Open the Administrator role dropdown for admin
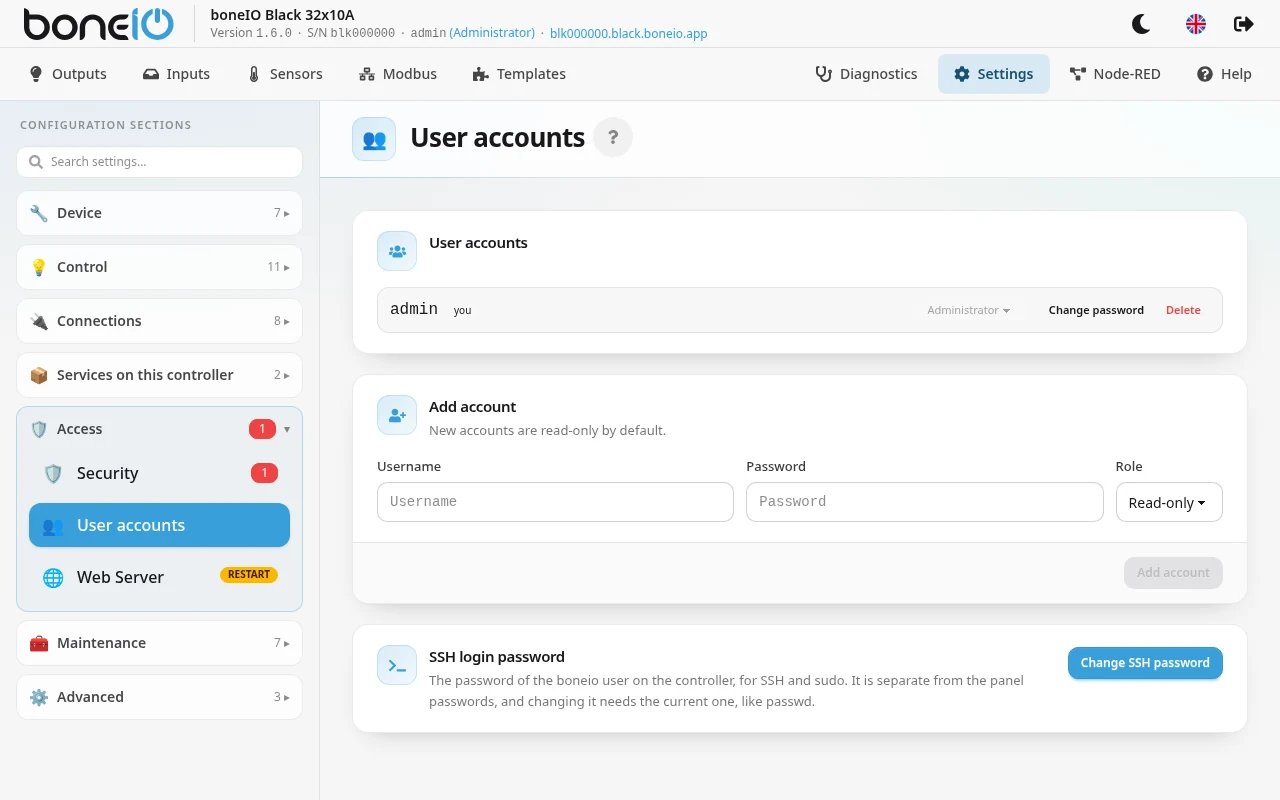1280x800 pixels. [x=968, y=310]
